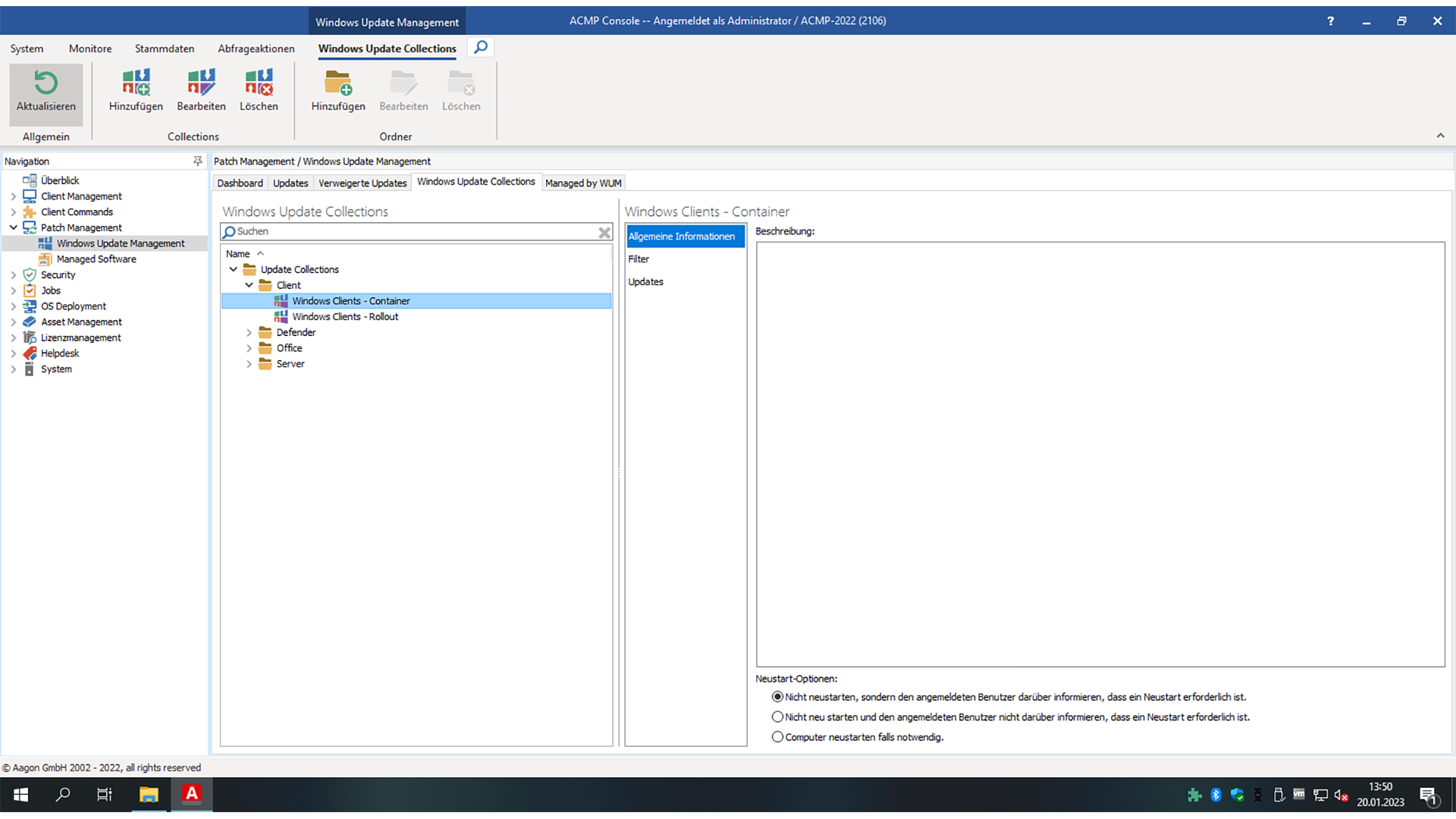Show Allgemeine Informationen section

[686, 237]
